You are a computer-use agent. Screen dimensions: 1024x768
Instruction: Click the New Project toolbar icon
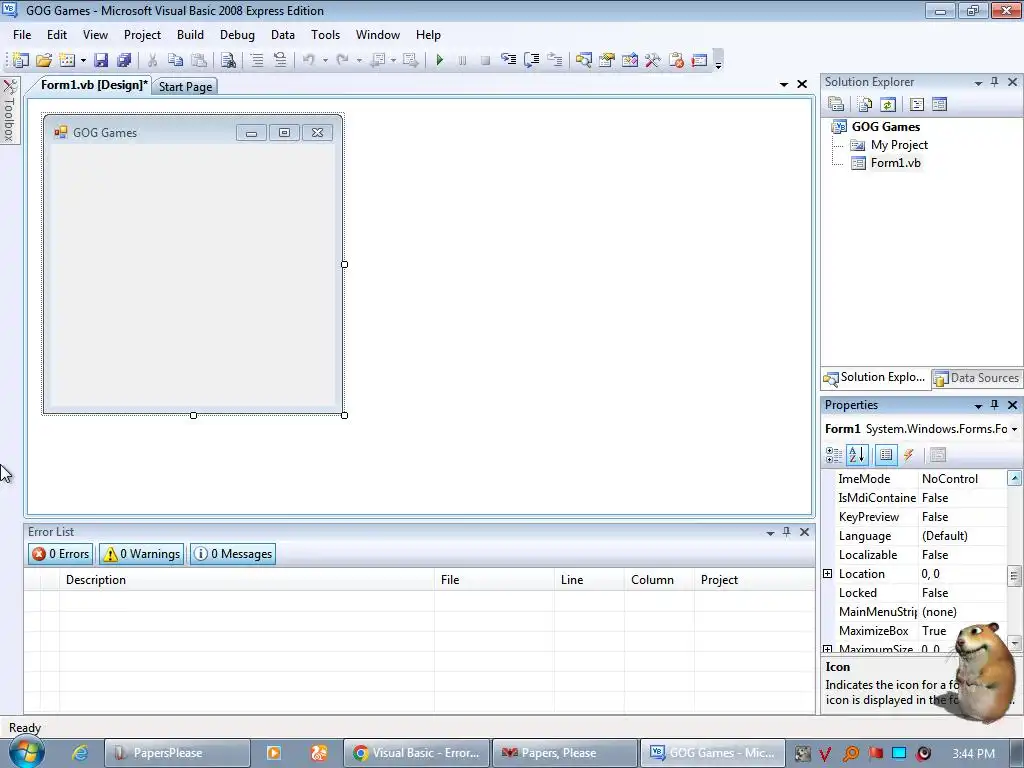tap(20, 60)
